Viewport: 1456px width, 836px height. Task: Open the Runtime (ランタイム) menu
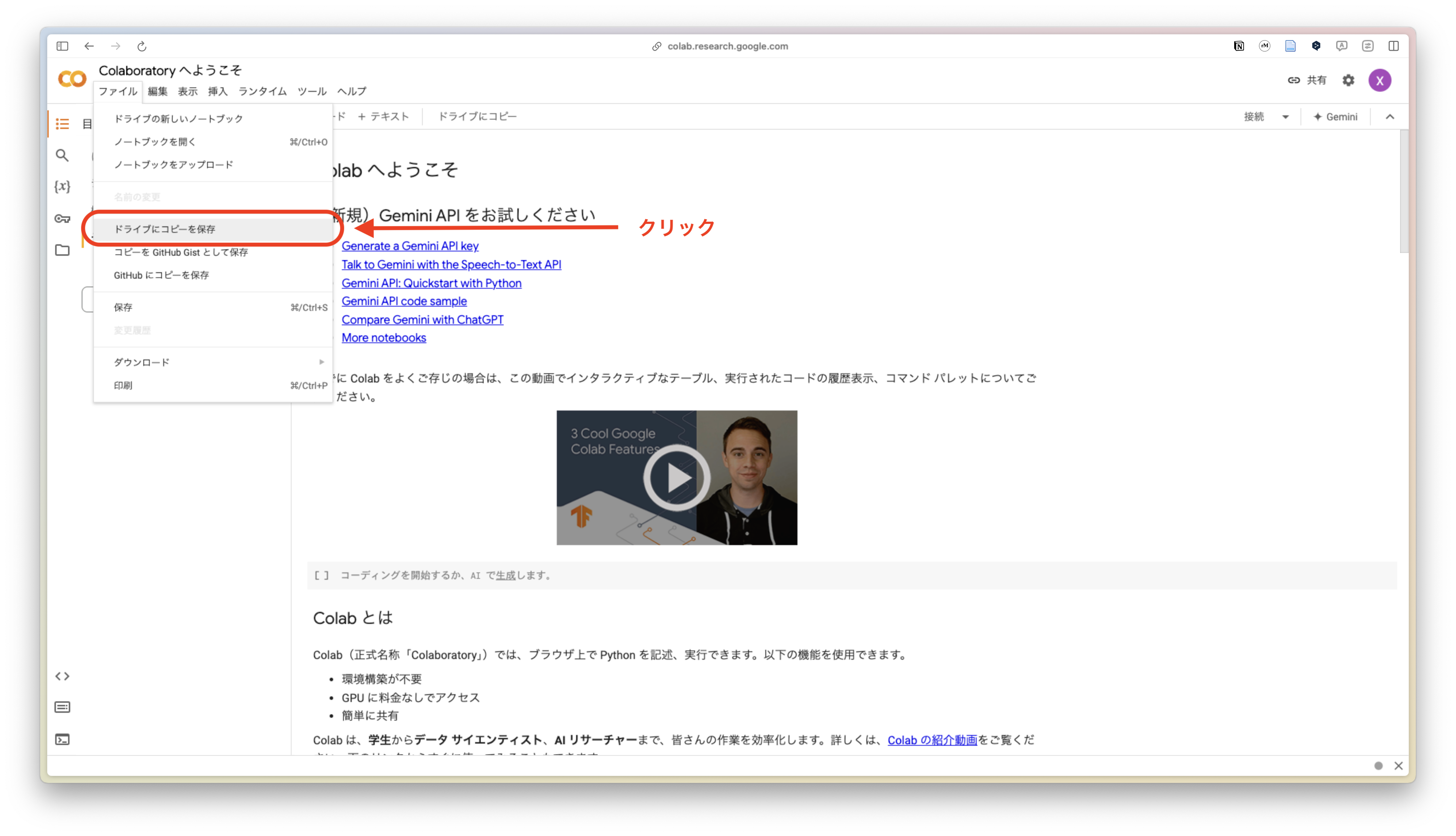click(x=262, y=91)
